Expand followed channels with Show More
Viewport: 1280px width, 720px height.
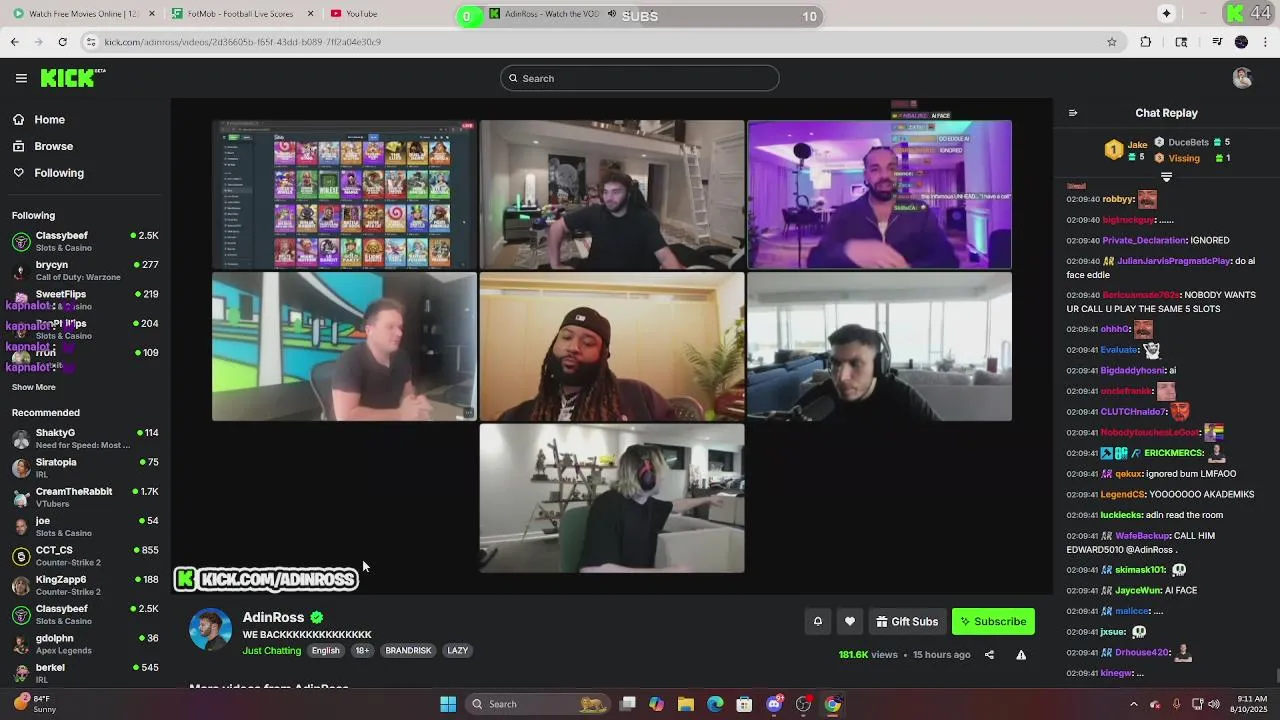tap(34, 387)
